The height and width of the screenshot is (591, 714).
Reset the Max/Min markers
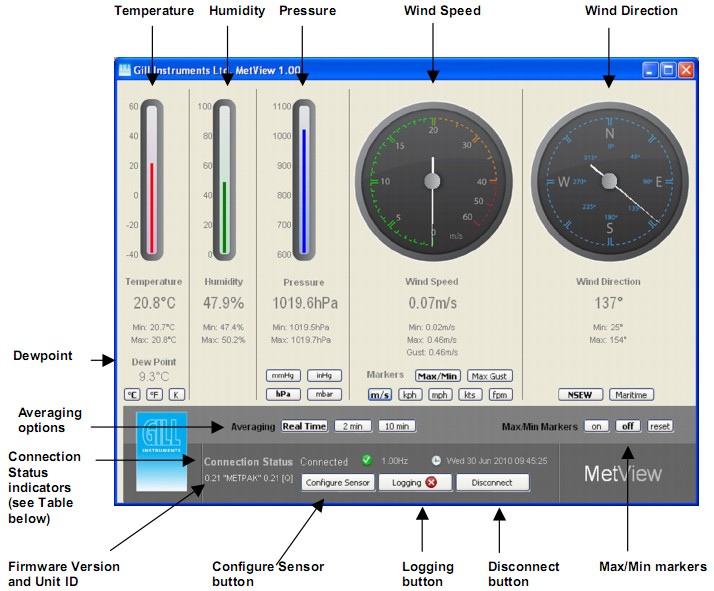pyautogui.click(x=659, y=426)
